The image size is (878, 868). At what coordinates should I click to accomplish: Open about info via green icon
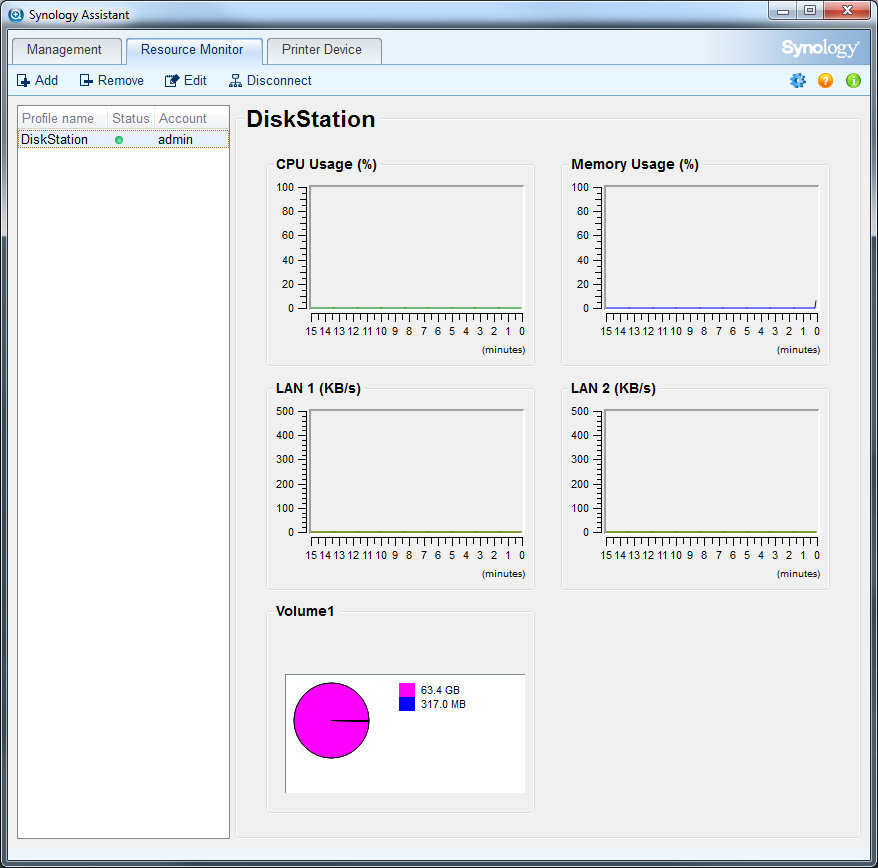pyautogui.click(x=853, y=81)
